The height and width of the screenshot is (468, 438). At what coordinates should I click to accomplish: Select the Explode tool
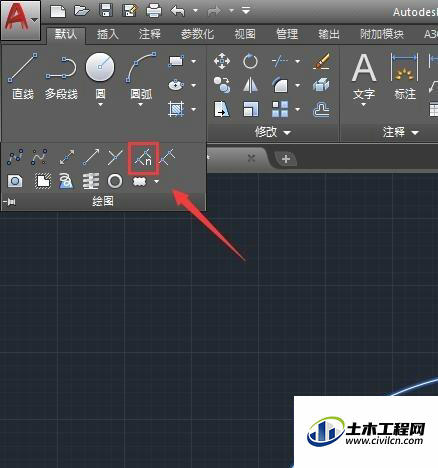[x=321, y=85]
